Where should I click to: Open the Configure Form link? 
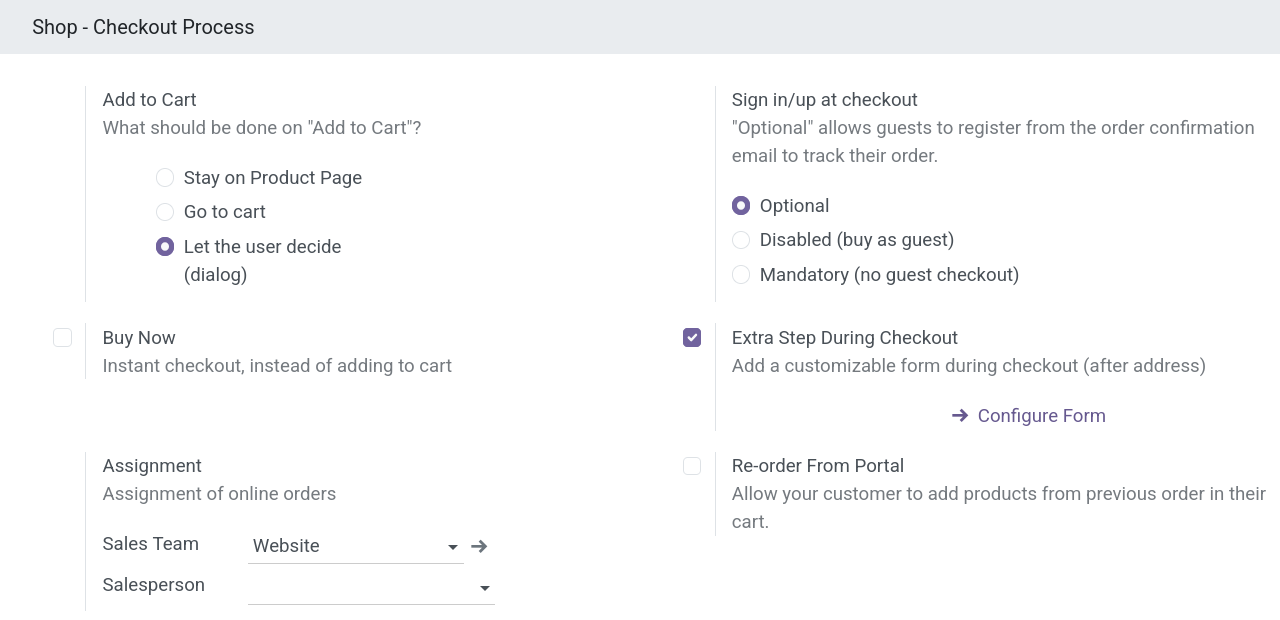[x=1041, y=416]
